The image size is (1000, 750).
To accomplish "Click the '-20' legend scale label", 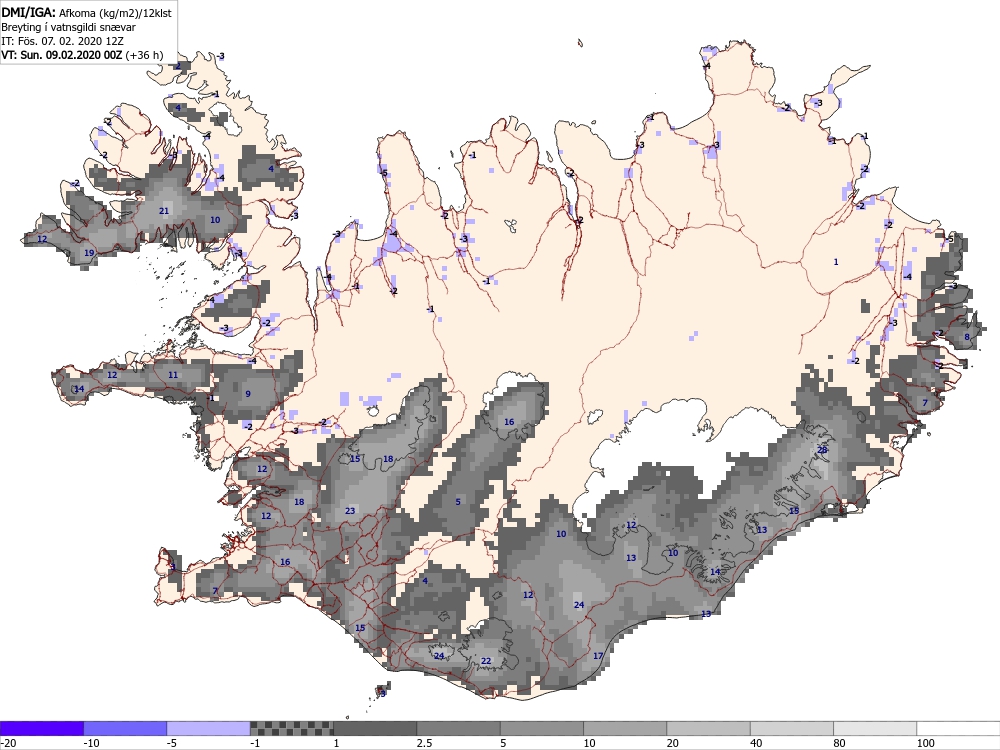I will point(8,743).
